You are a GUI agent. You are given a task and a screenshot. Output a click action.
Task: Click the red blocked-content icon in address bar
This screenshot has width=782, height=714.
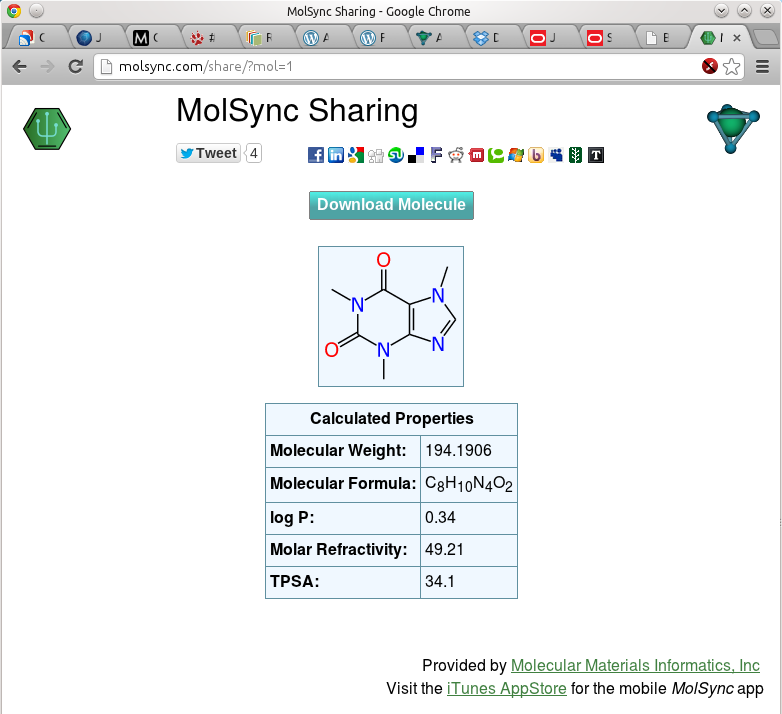pos(709,67)
